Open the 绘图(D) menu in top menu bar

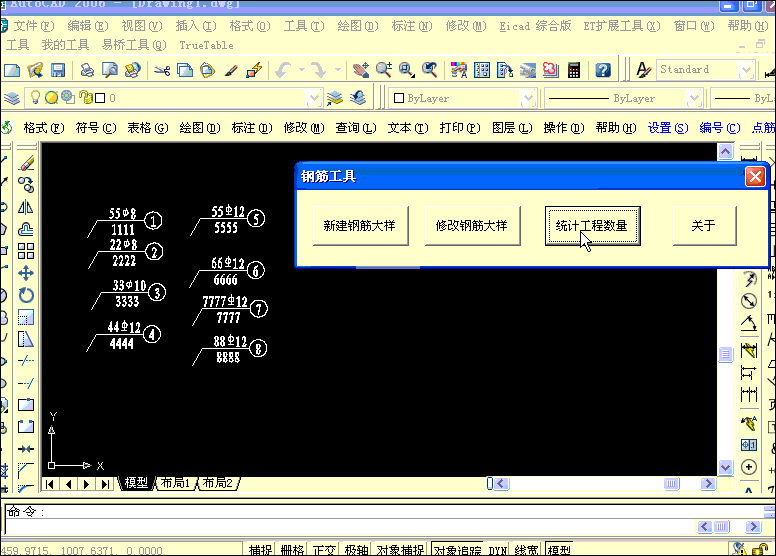357,26
